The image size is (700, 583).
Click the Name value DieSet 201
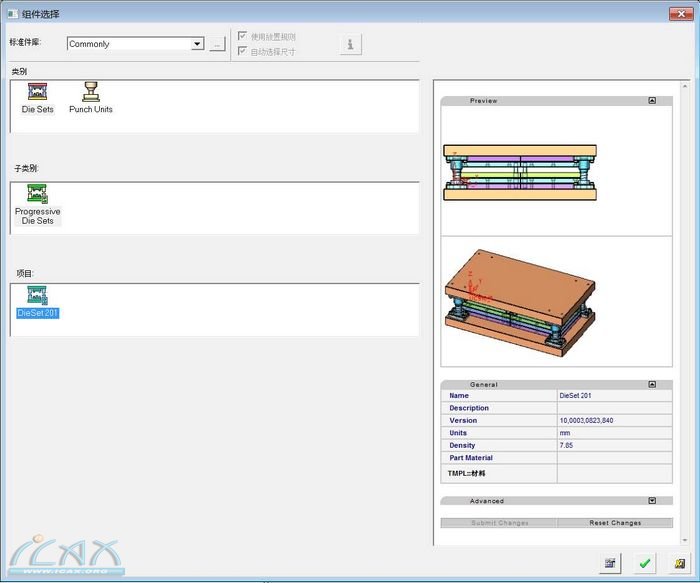pos(575,396)
